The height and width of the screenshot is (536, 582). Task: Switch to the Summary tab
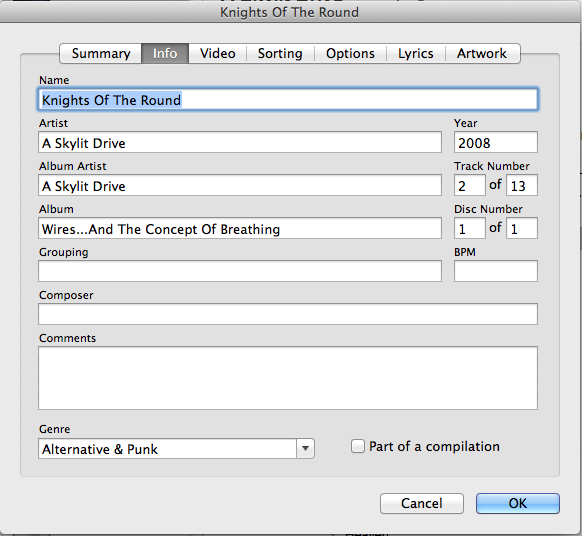coord(101,53)
